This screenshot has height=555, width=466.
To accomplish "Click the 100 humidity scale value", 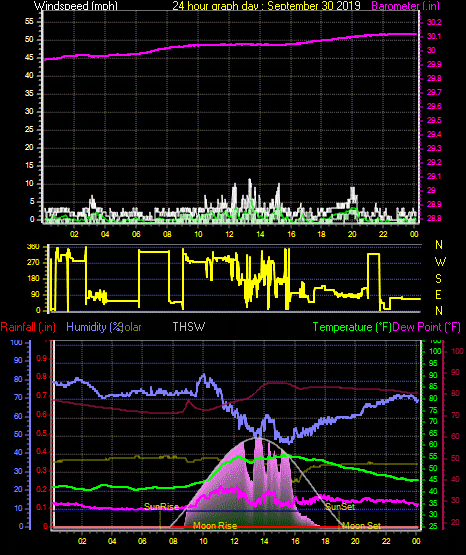I will 16,342.
